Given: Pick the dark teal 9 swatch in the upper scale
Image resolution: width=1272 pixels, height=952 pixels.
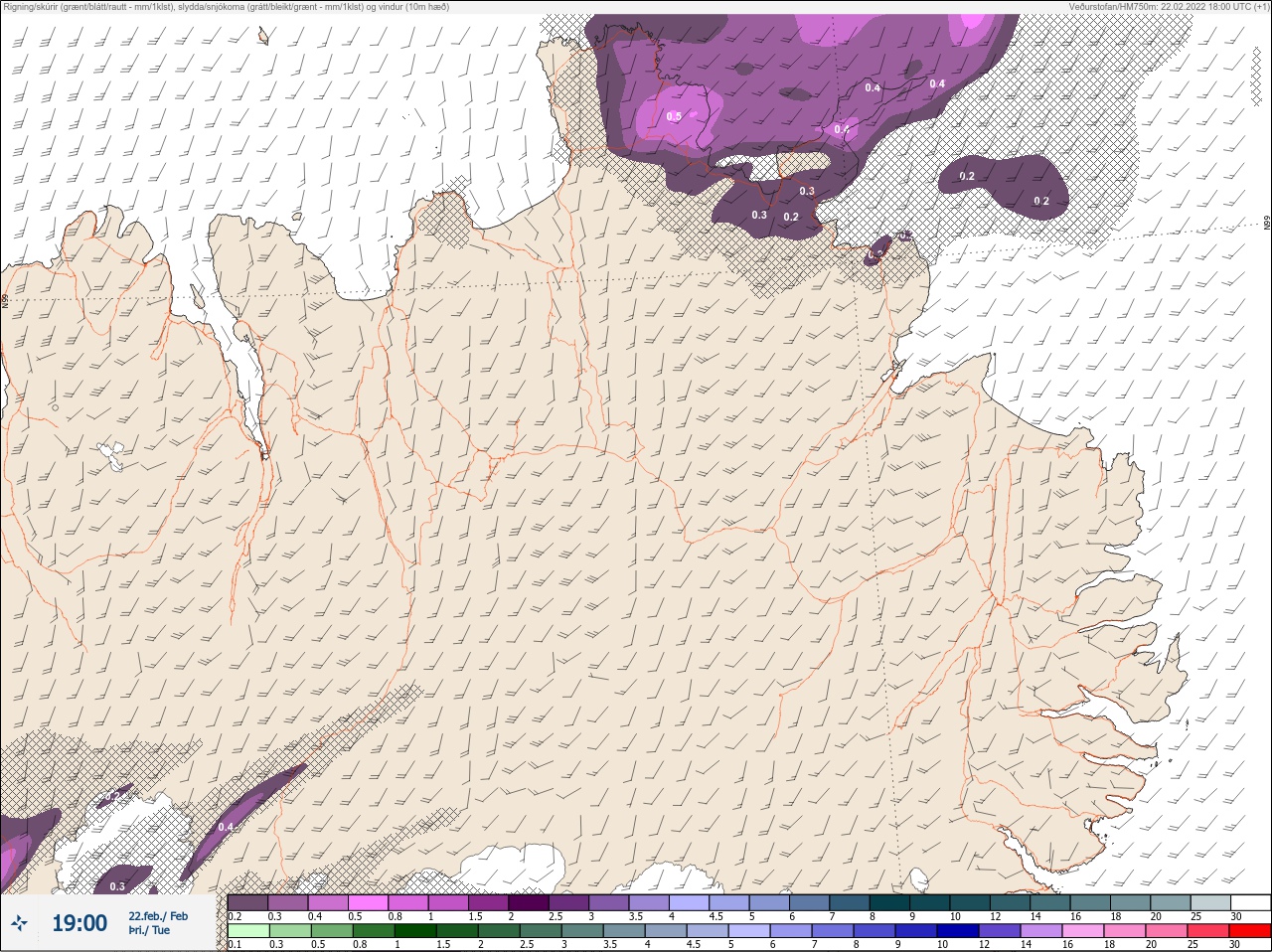Looking at the screenshot, I should click(x=930, y=902).
